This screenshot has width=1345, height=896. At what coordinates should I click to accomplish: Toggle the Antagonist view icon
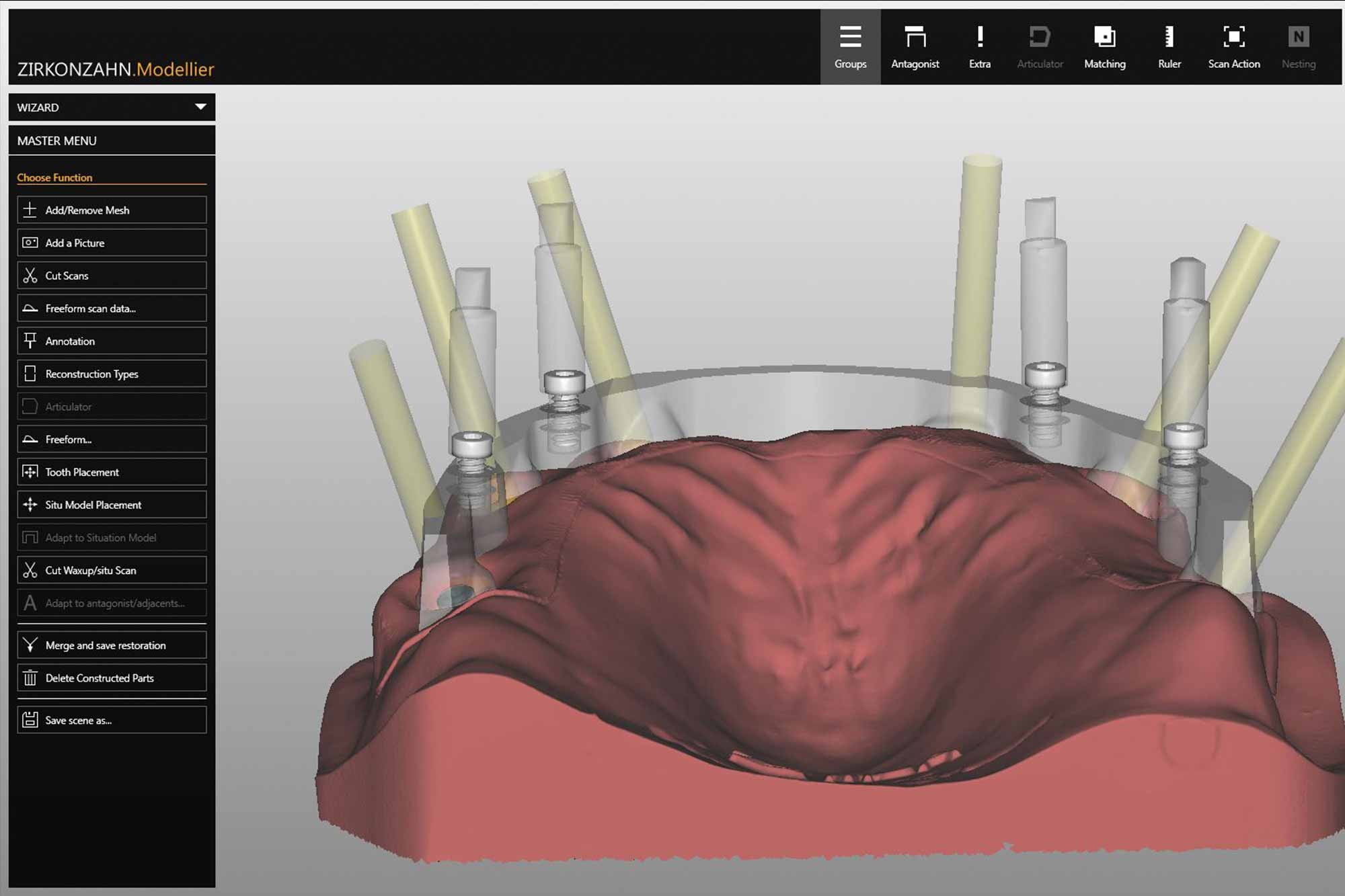915,46
